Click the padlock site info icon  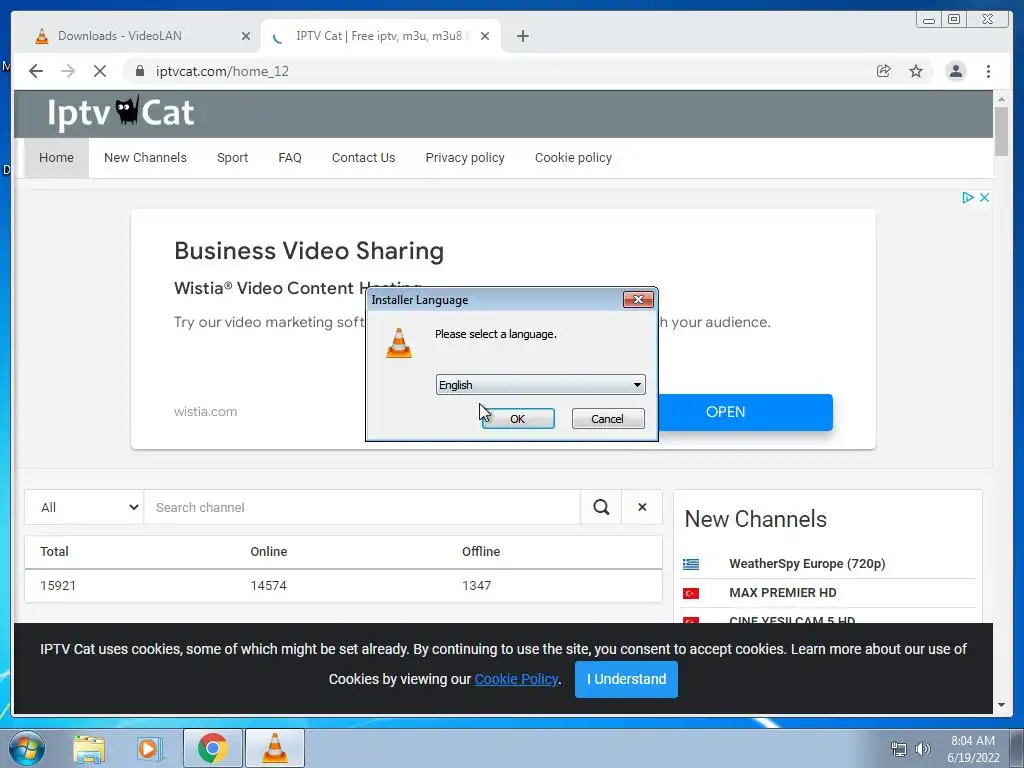click(140, 71)
